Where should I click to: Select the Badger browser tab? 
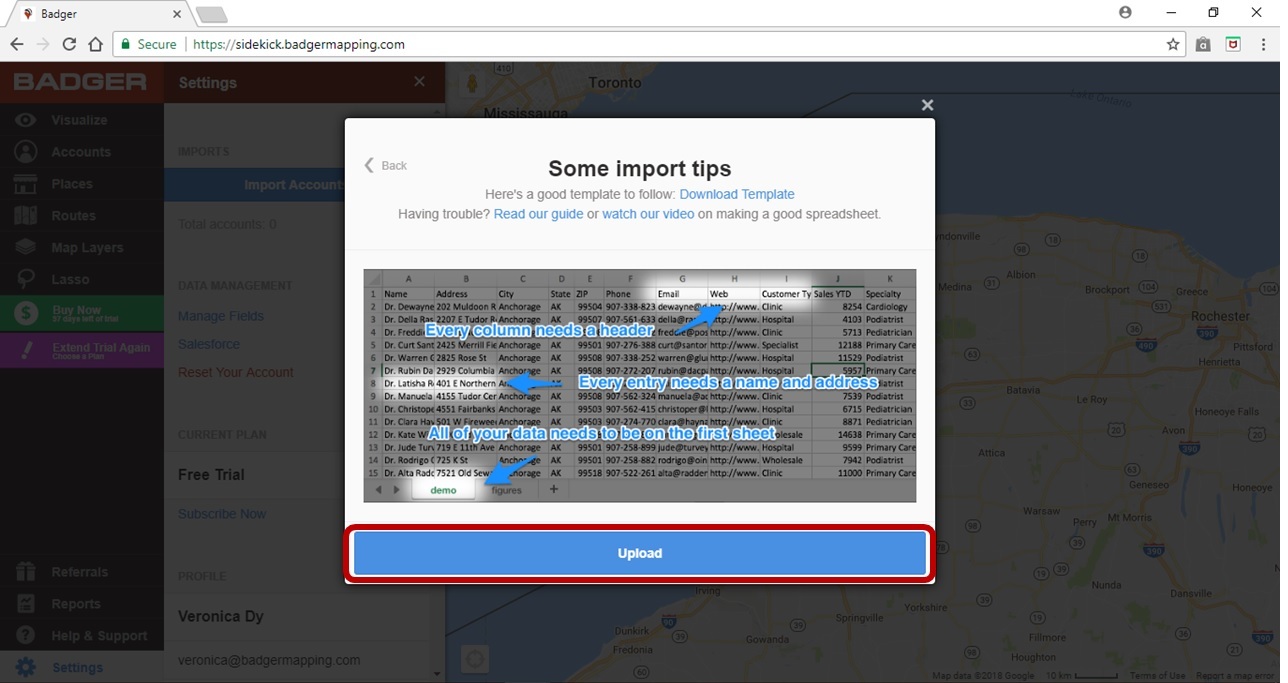98,14
